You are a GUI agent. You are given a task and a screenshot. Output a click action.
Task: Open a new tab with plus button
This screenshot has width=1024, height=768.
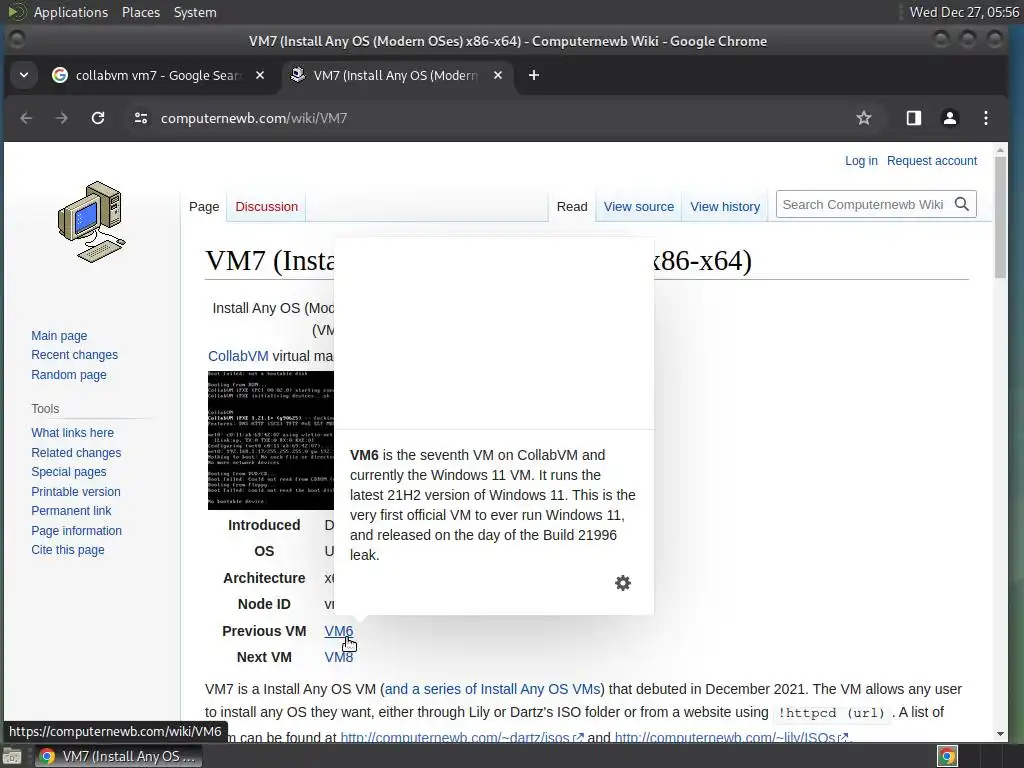click(534, 75)
